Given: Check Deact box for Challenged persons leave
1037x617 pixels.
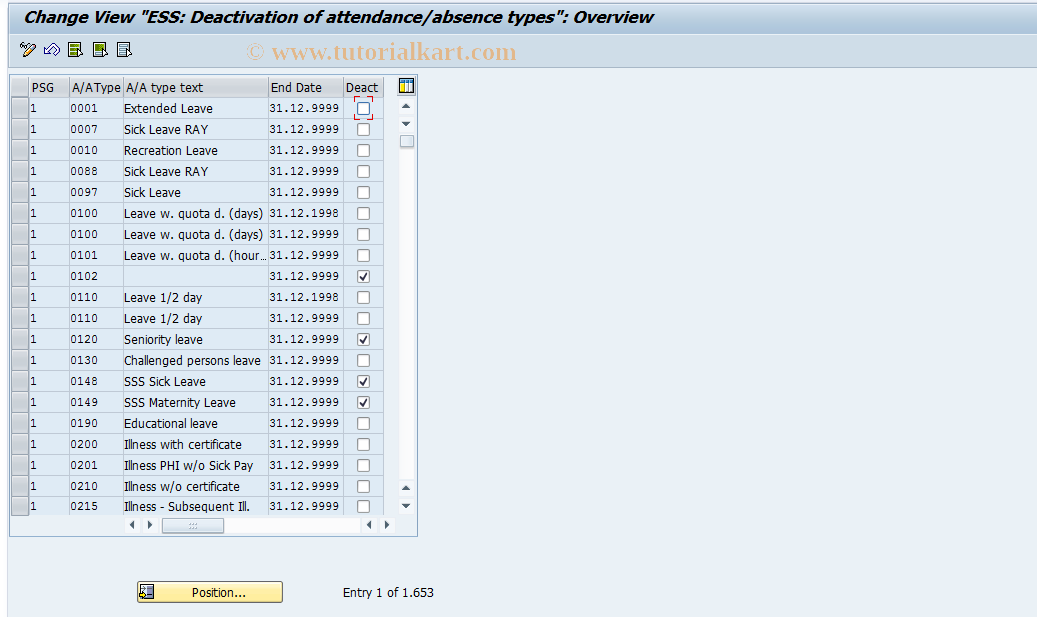Looking at the screenshot, I should pos(363,360).
